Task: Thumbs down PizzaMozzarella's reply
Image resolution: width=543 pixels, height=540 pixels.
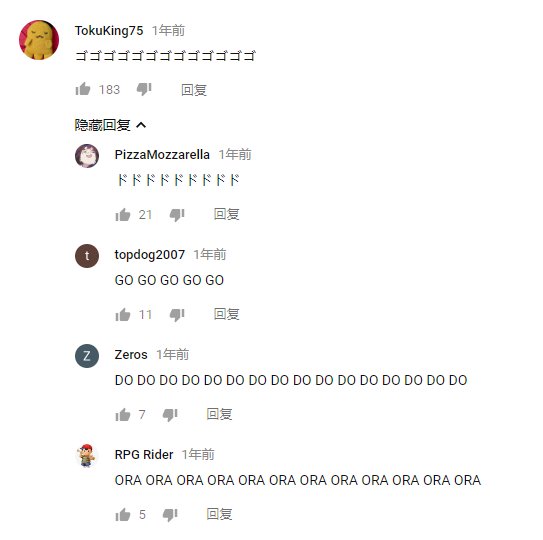Action: (x=177, y=215)
